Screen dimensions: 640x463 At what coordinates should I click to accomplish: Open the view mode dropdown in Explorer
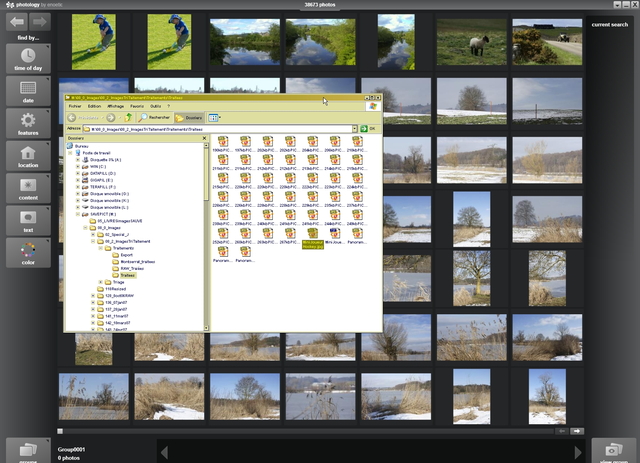(217, 117)
